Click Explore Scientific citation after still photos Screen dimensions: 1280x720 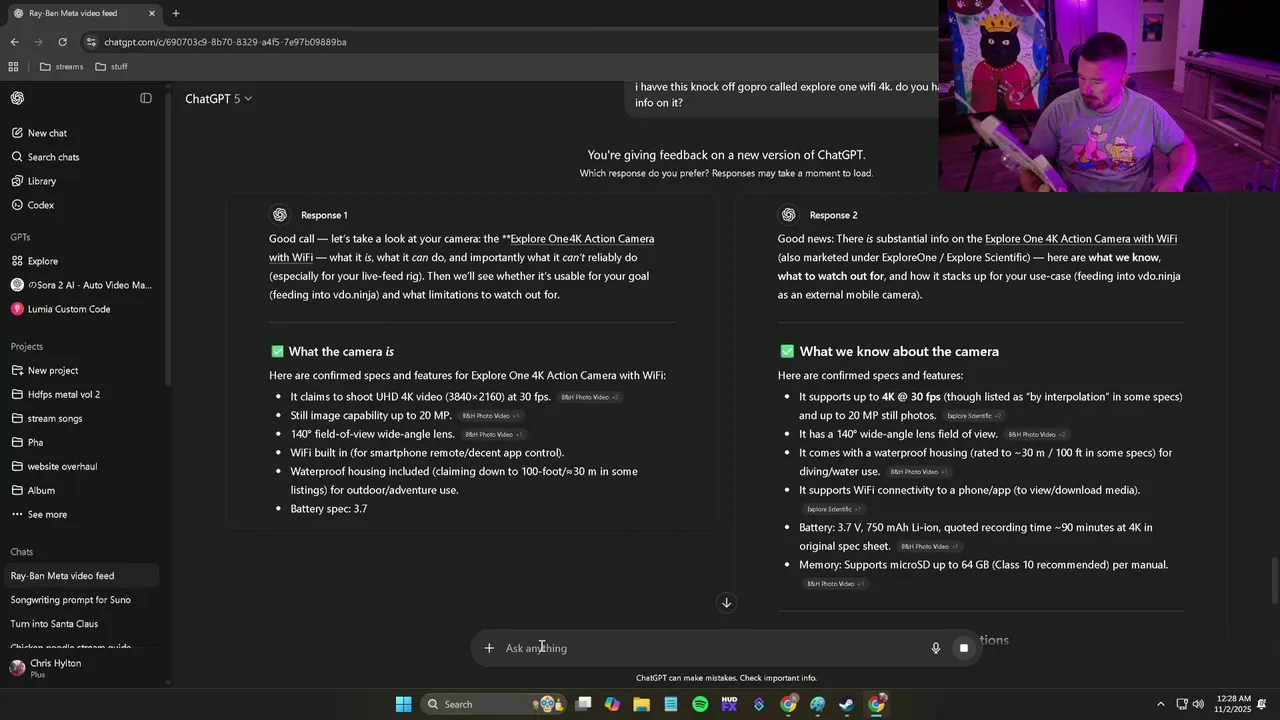point(974,416)
